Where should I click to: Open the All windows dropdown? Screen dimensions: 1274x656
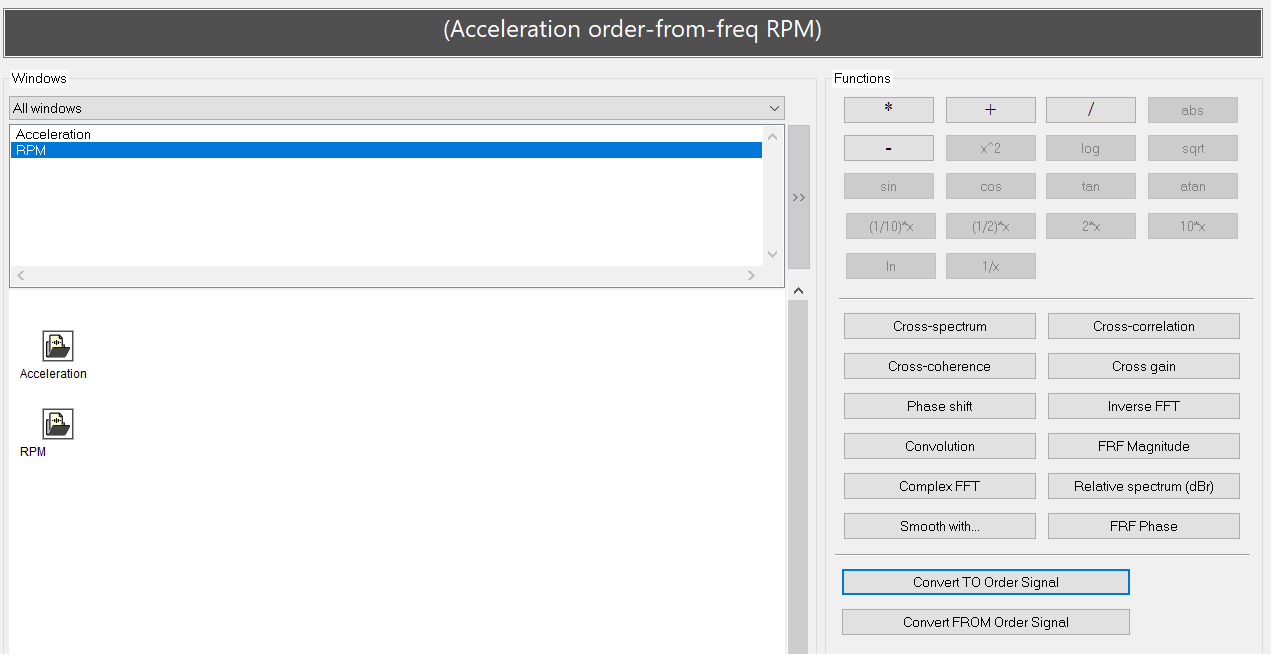tap(397, 108)
